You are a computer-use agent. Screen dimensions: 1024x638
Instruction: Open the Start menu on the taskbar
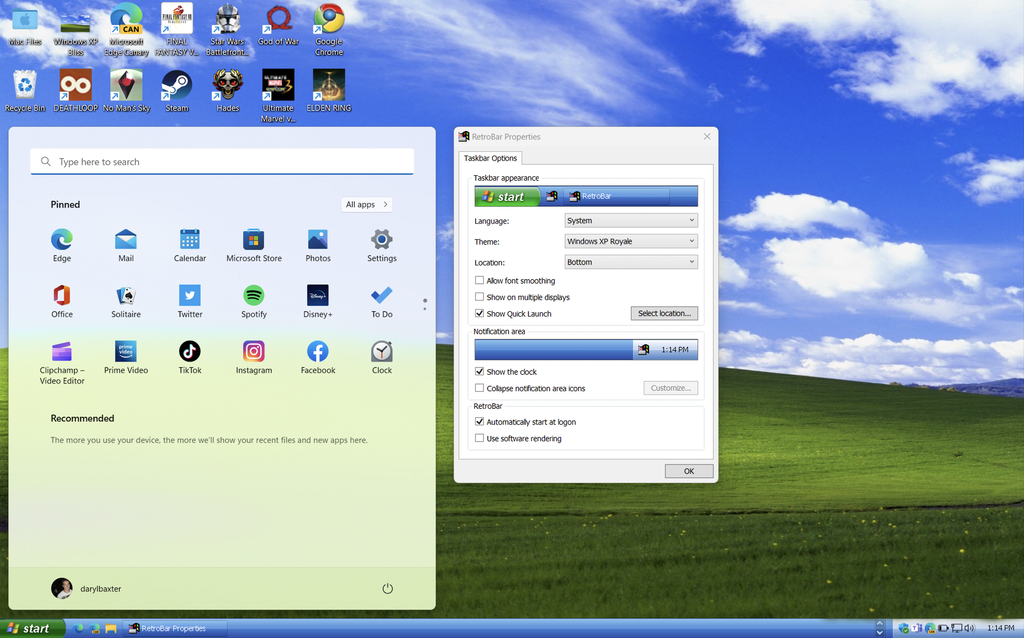click(30, 628)
